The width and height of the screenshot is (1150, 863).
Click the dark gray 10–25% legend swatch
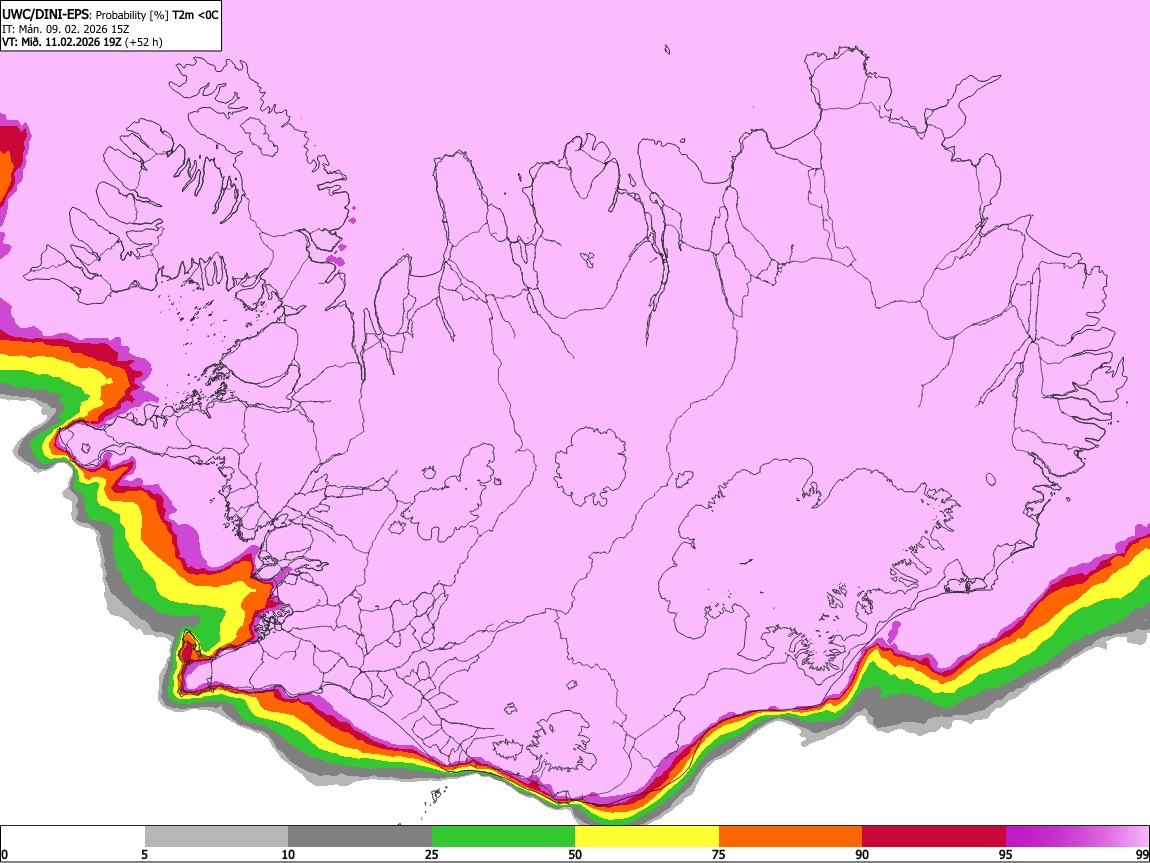click(x=360, y=836)
